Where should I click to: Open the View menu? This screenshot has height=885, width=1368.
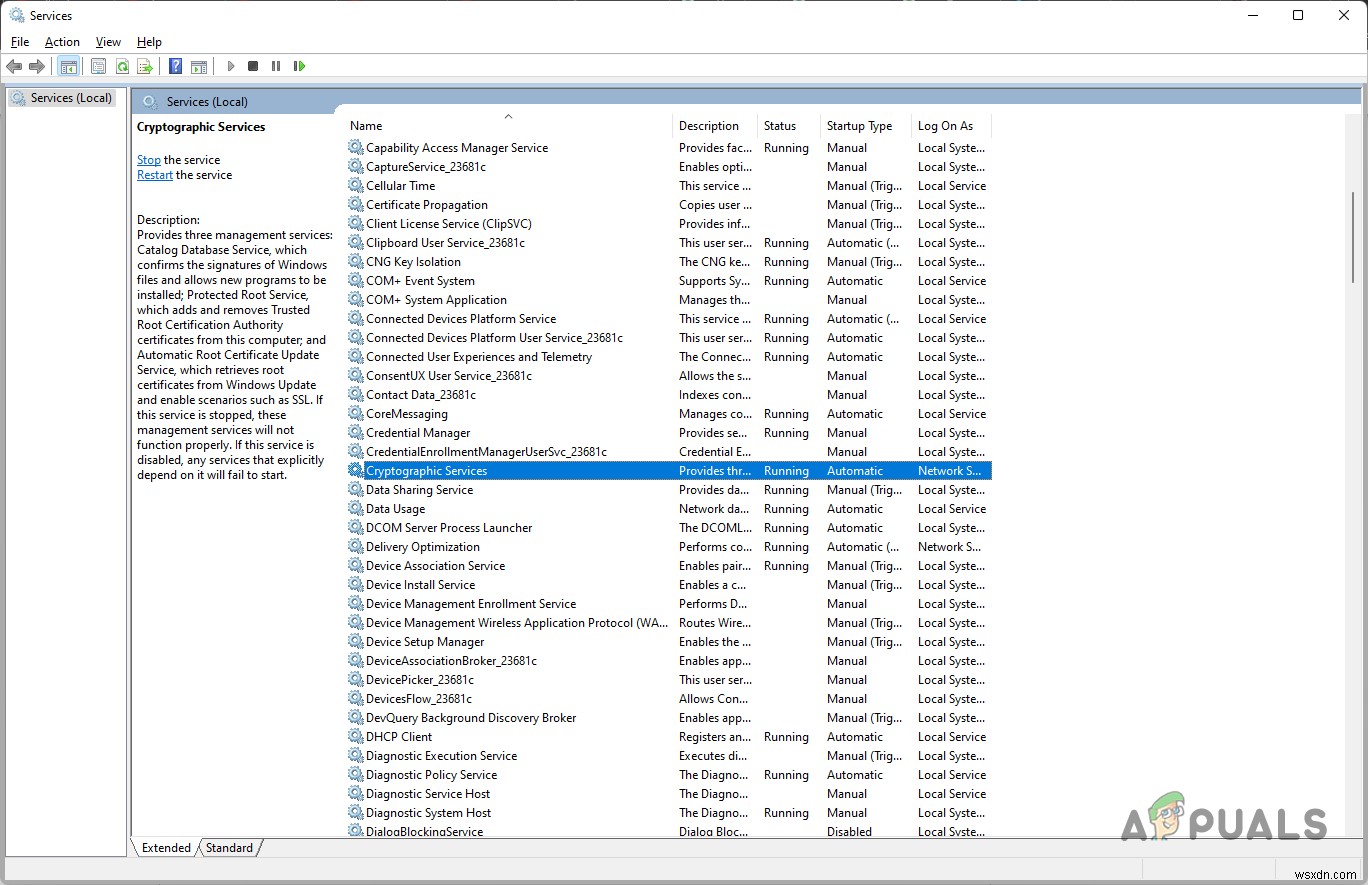[x=107, y=42]
